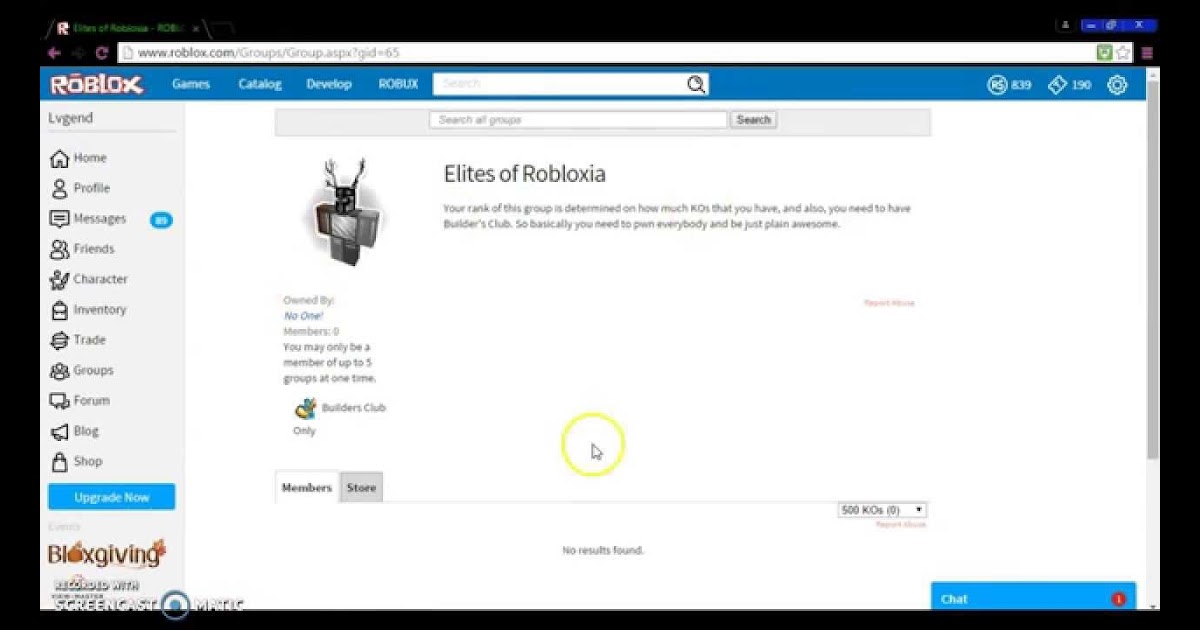
Task: Click the top navigation search box
Action: (559, 84)
